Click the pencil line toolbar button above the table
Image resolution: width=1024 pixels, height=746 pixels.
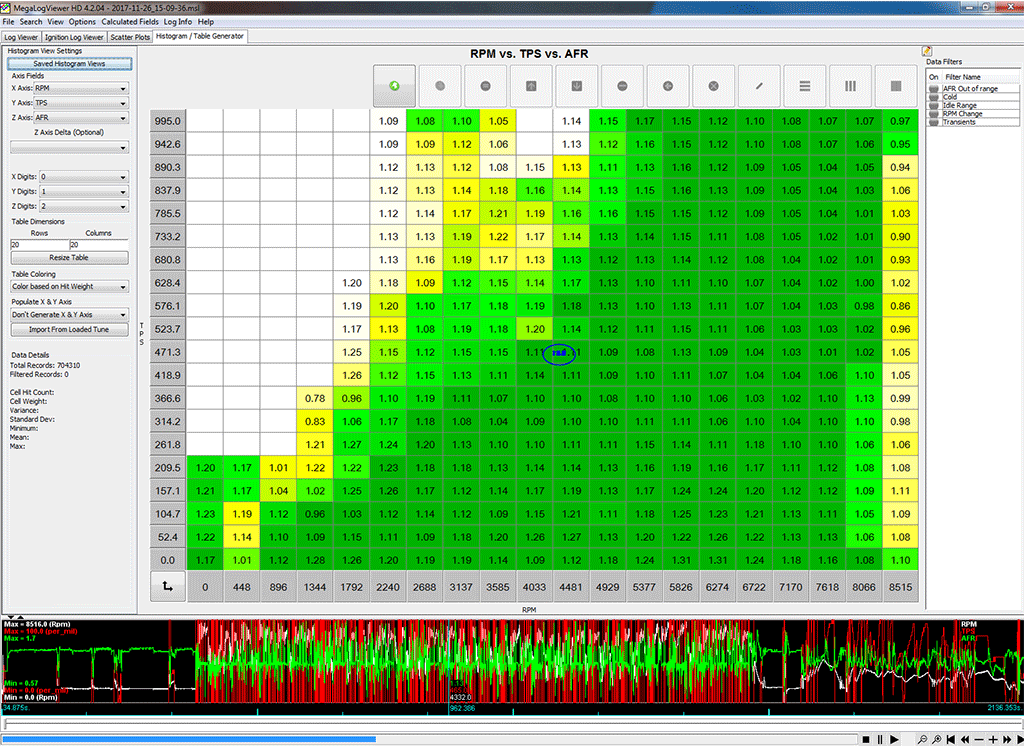coord(759,86)
